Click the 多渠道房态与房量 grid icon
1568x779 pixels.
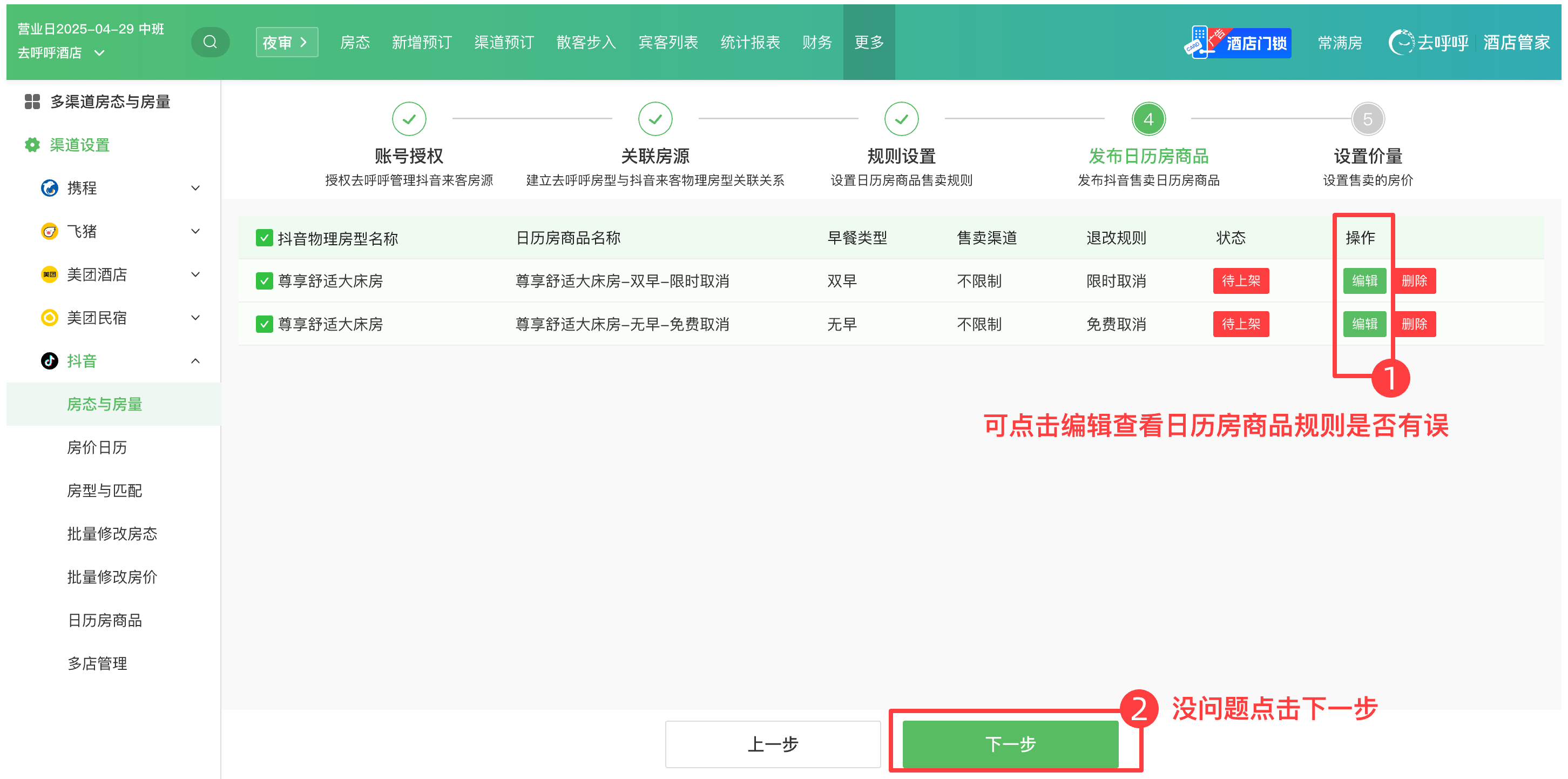32,102
